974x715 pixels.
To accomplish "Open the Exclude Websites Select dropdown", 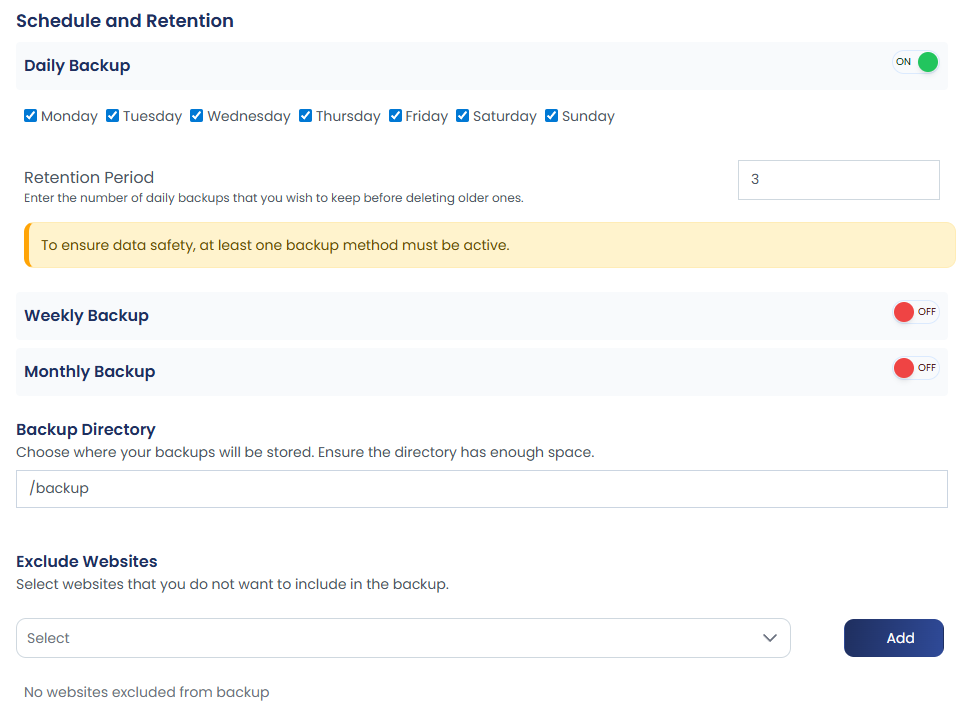I will point(403,638).
